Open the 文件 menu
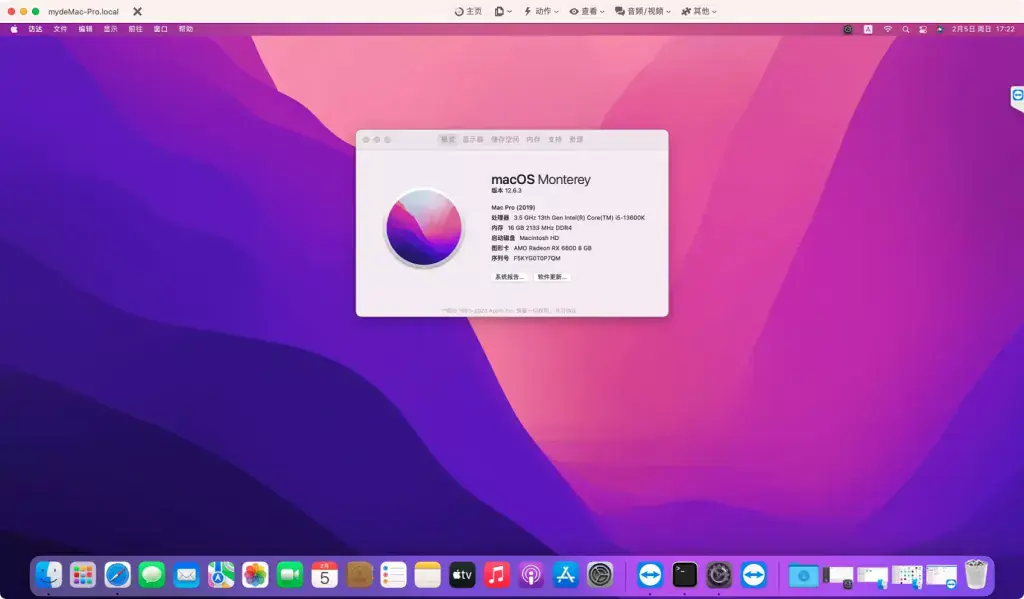Viewport: 1024px width, 599px height. tap(60, 29)
